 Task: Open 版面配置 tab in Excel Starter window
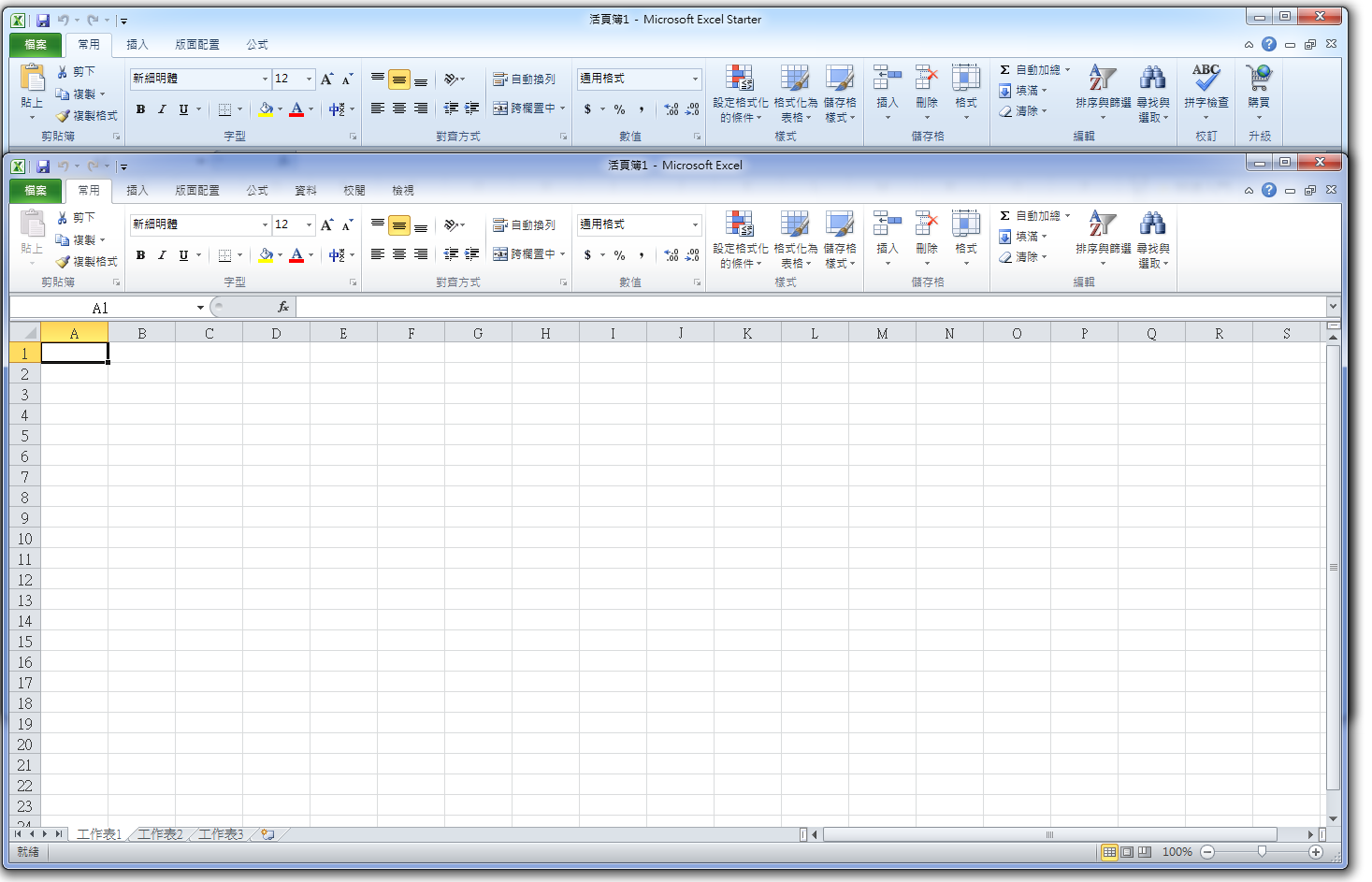[197, 45]
